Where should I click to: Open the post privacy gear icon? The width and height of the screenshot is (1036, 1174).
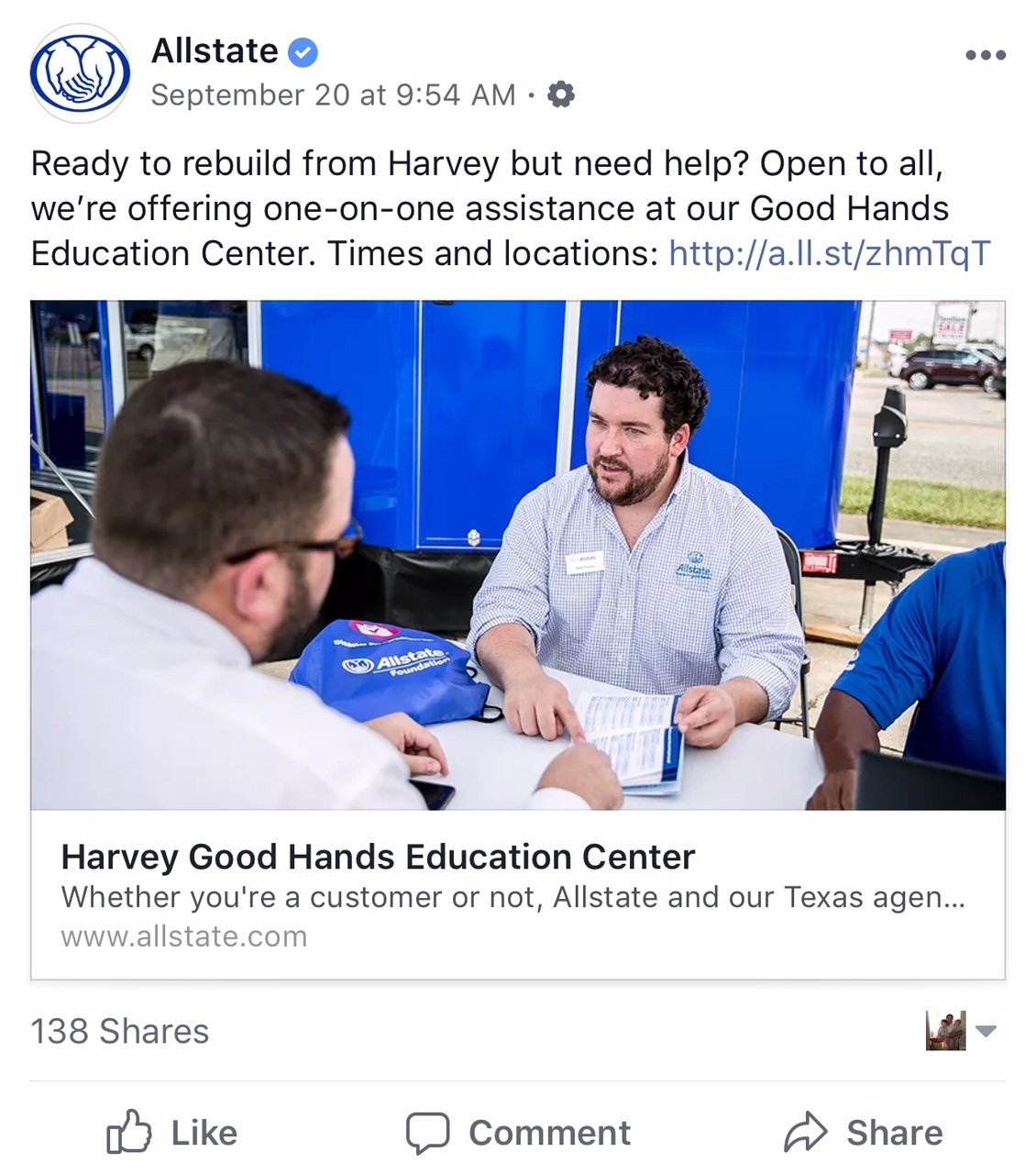[560, 94]
